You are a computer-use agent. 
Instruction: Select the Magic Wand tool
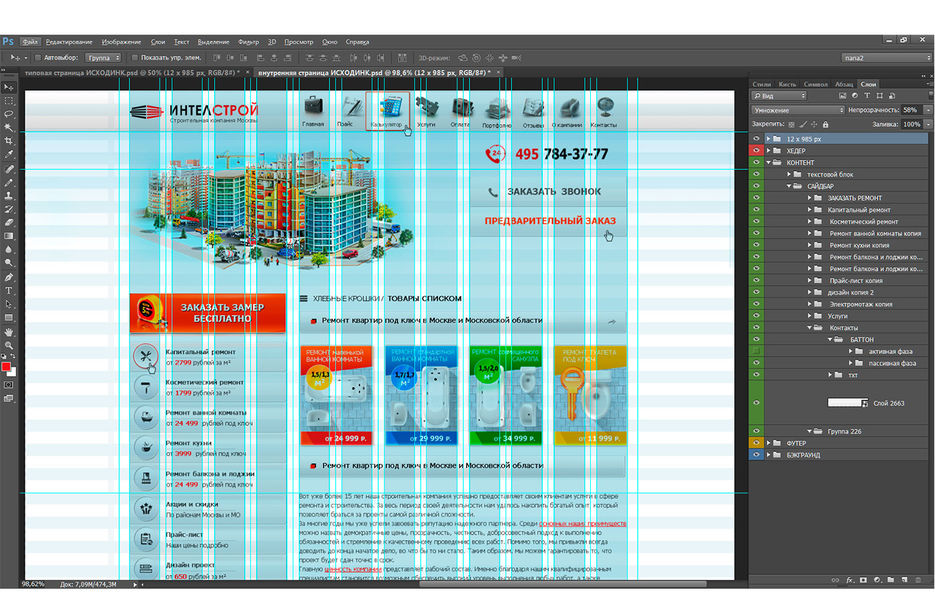[8, 128]
